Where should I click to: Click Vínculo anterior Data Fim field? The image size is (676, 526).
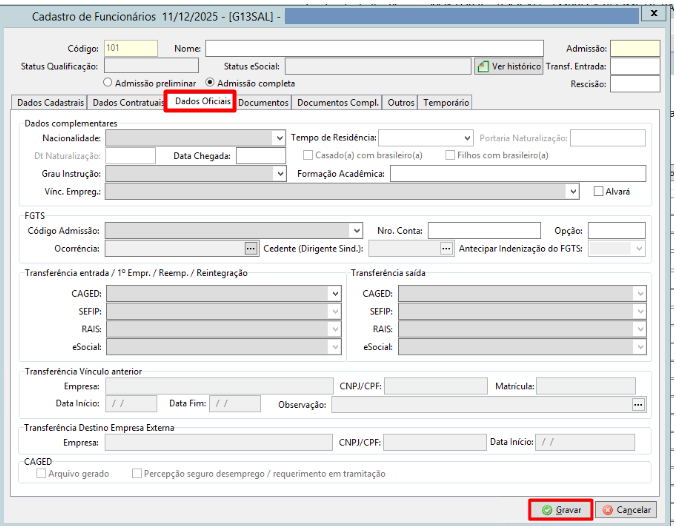pos(235,404)
